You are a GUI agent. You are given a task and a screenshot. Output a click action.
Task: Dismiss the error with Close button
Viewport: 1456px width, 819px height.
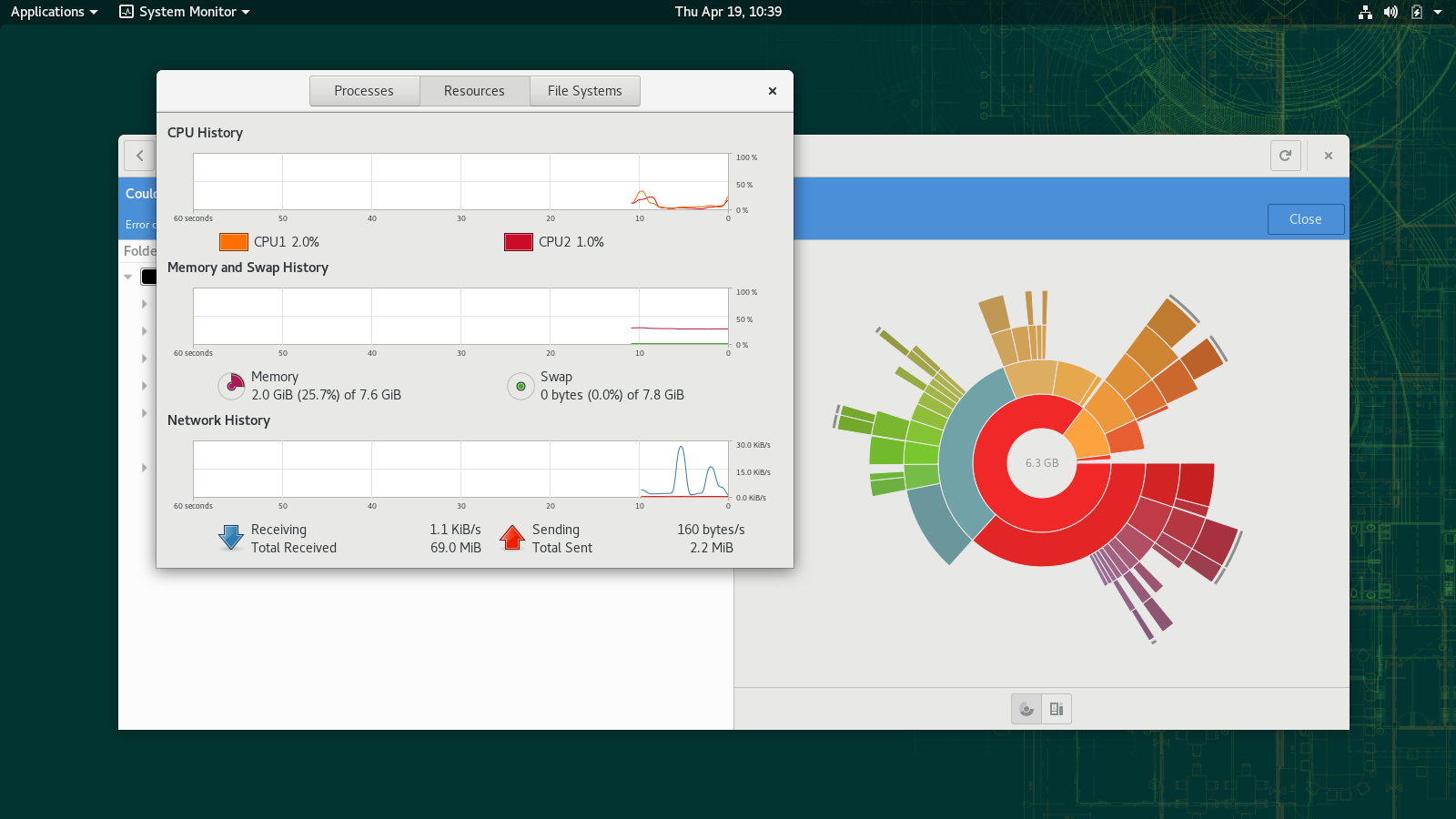click(1305, 219)
